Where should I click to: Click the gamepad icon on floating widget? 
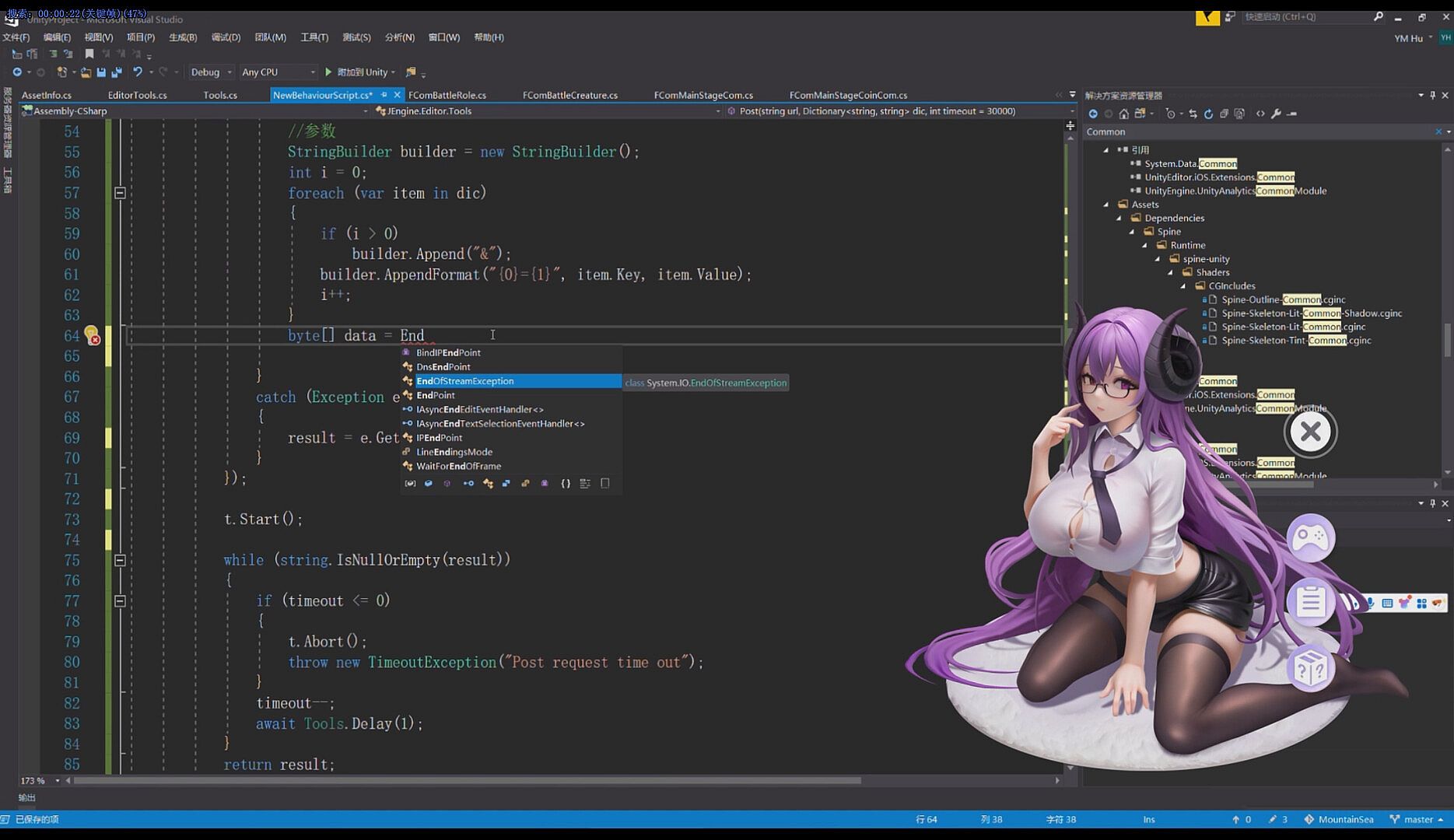(x=1310, y=537)
